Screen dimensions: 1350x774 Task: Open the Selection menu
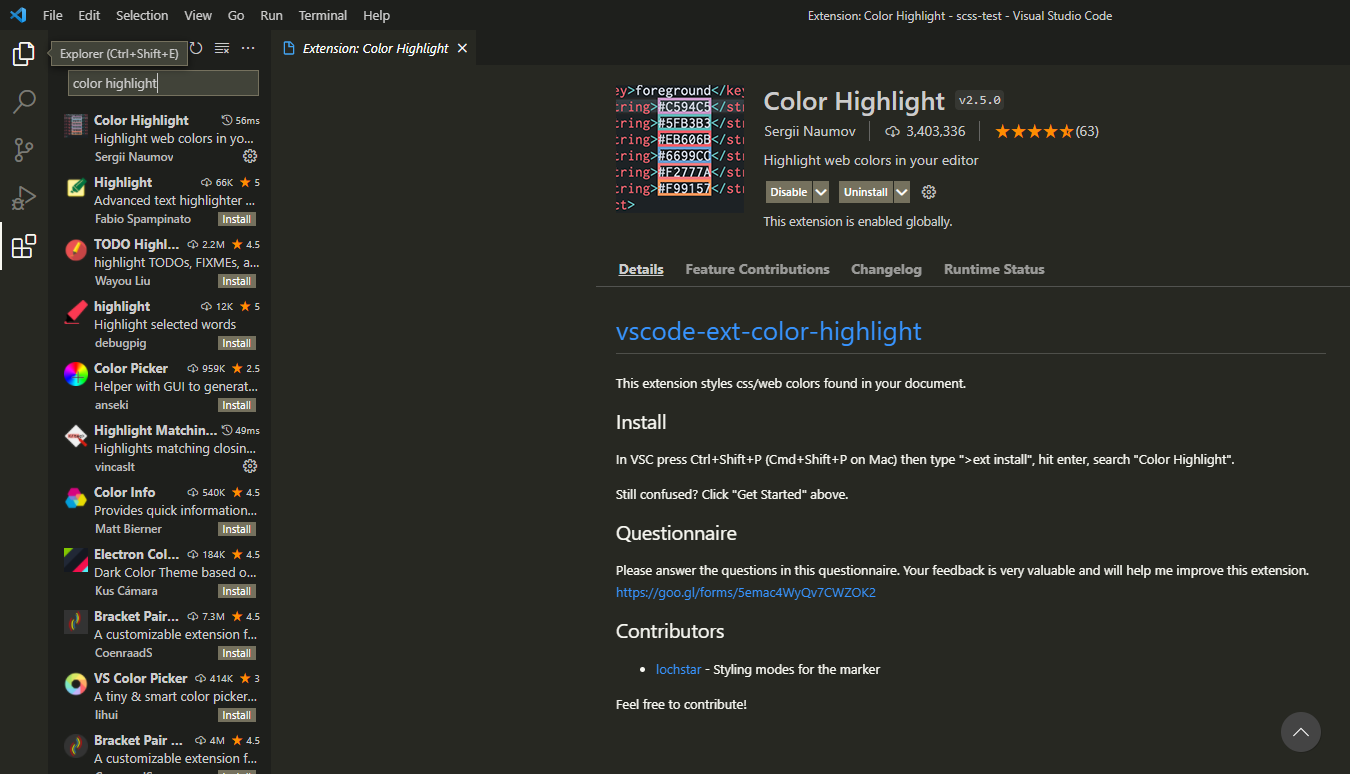coord(142,15)
